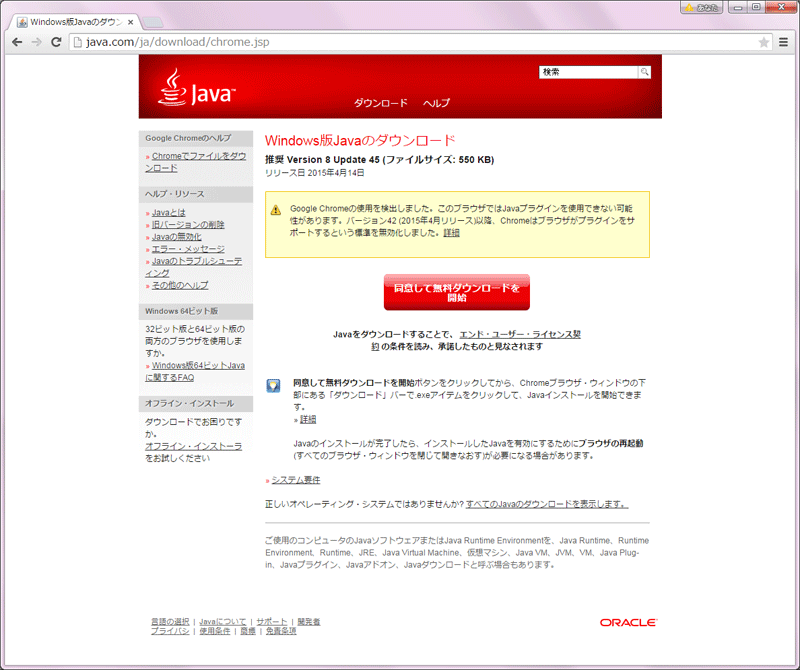The image size is (800, 670).
Task: Bookmark page with the star icon
Action: point(763,42)
